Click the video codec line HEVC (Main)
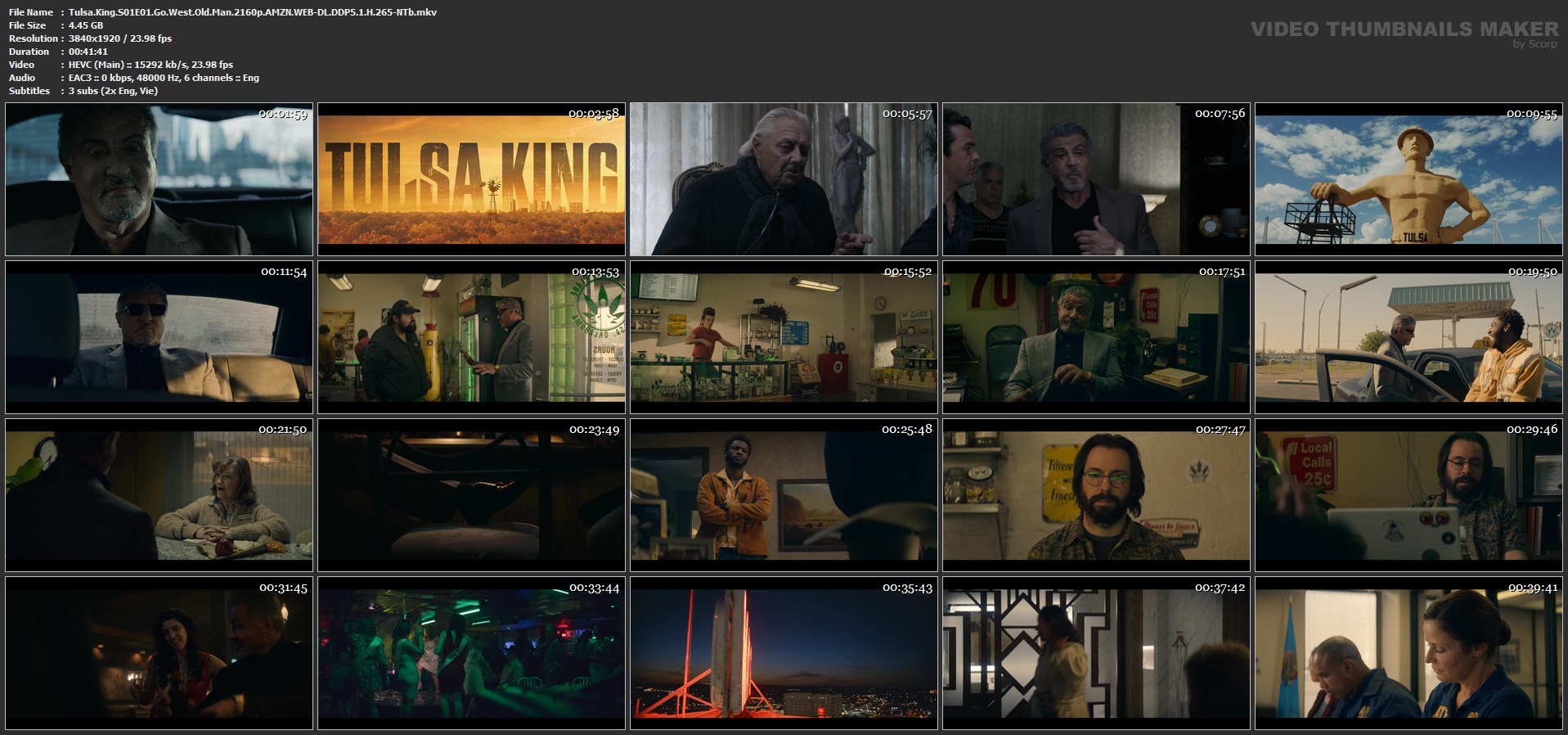 pos(151,65)
